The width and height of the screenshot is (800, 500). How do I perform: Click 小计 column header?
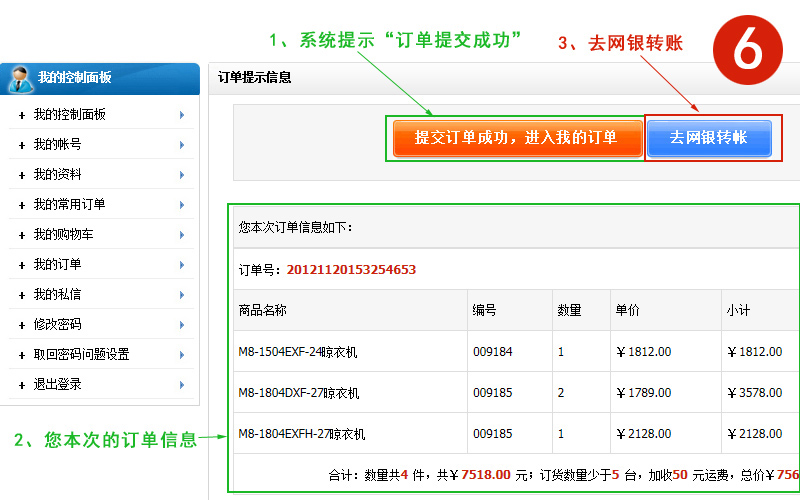click(x=738, y=310)
